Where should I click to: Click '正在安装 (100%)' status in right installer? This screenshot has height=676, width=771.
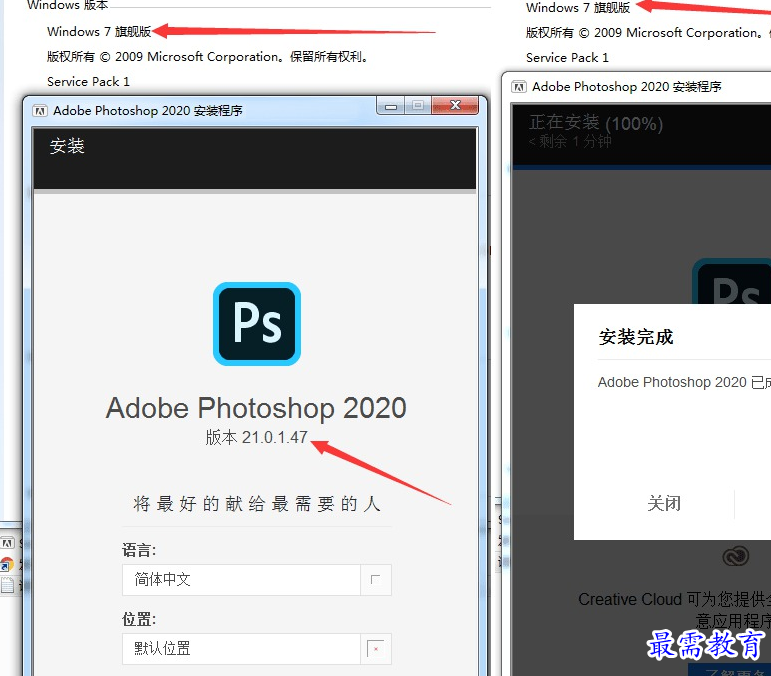pos(596,123)
